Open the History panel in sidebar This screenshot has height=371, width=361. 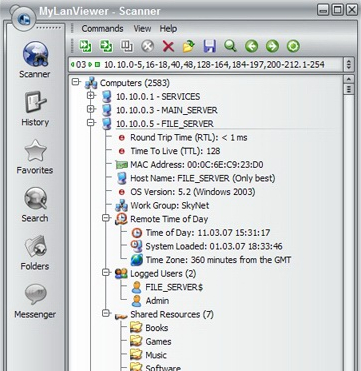pyautogui.click(x=35, y=108)
